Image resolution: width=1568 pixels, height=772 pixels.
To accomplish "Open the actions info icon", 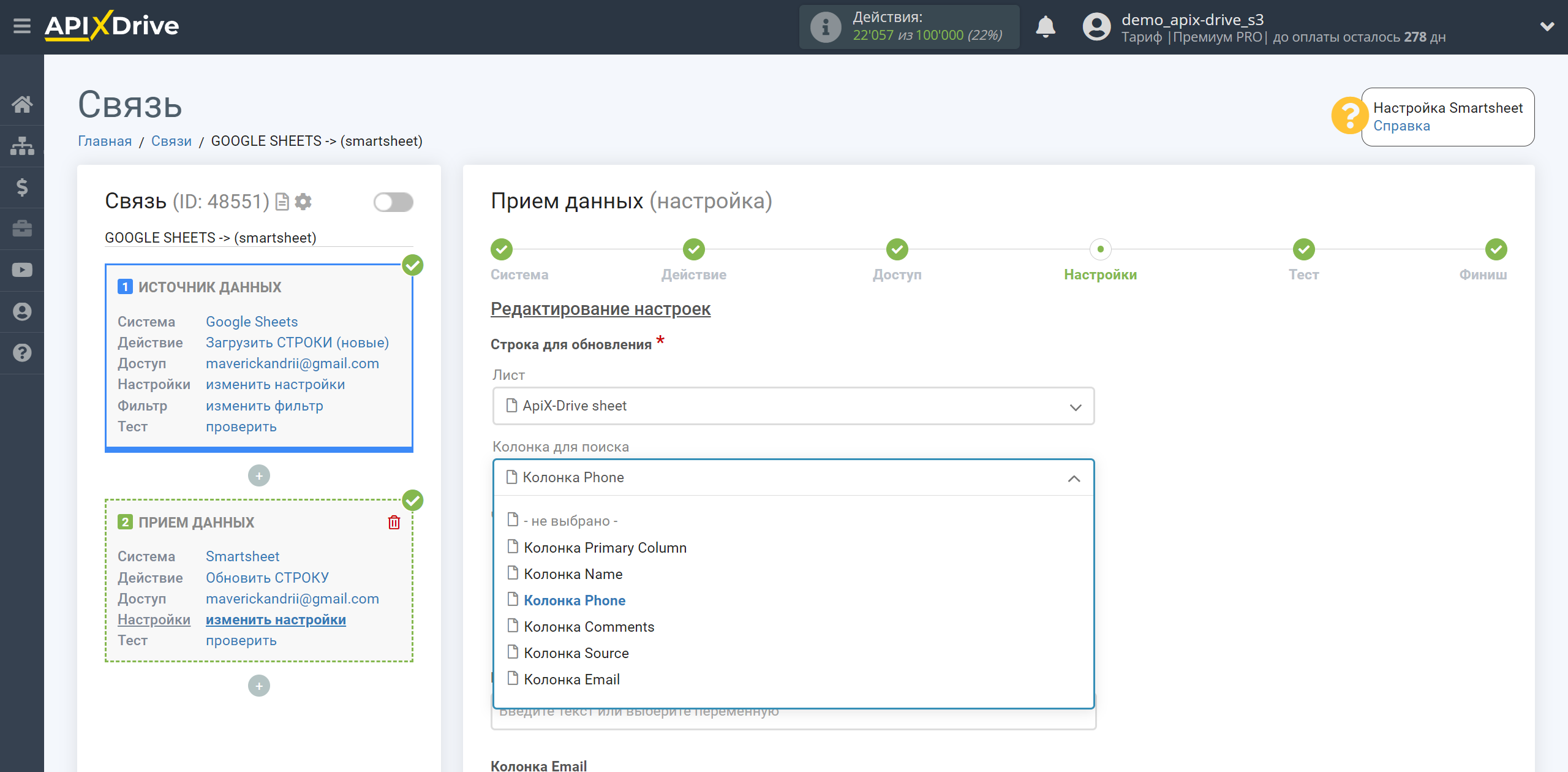I will (x=826, y=27).
